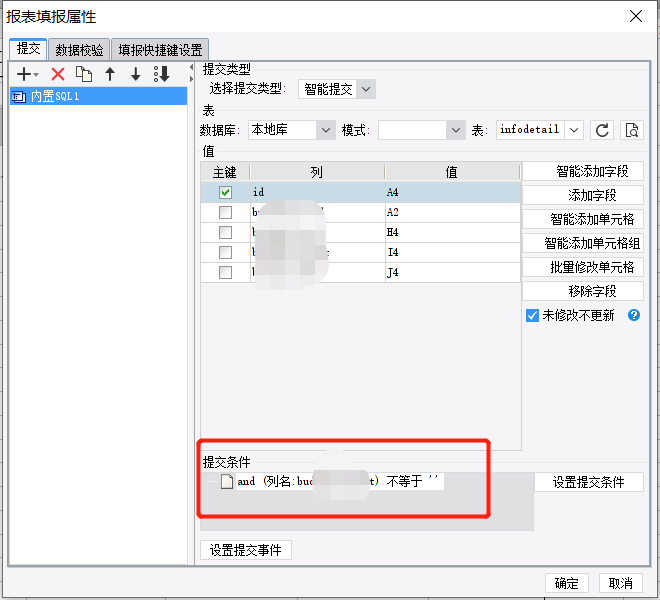The image size is (660, 600).
Task: Open the 选择提交类型 dropdown
Action: (x=366, y=89)
